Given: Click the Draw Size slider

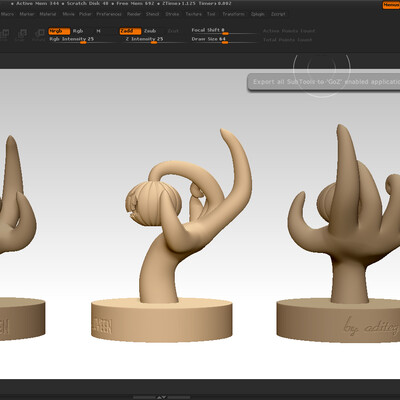Looking at the screenshot, I should [223, 39].
